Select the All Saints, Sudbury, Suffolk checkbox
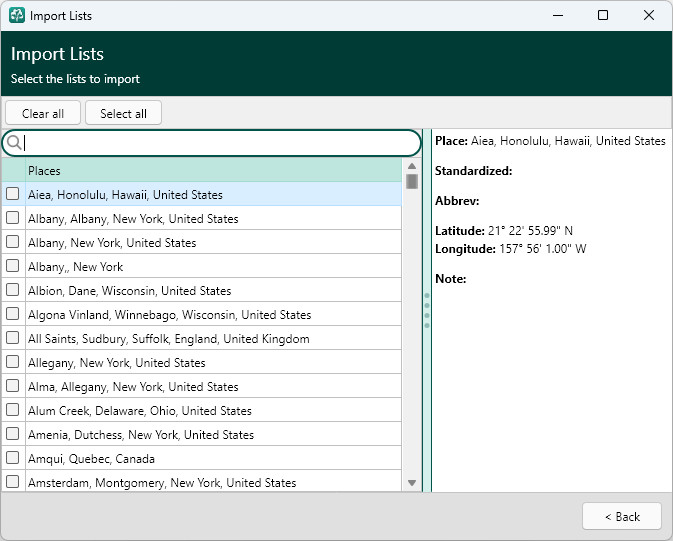 (x=13, y=338)
